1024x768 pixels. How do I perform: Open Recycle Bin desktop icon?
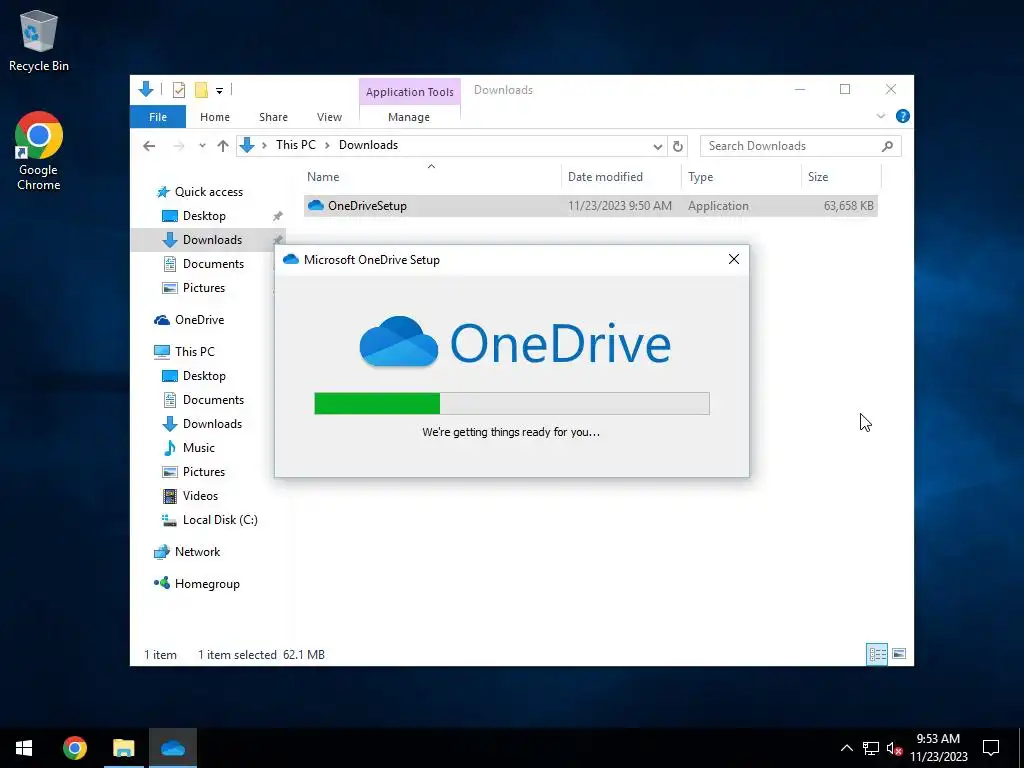39,40
